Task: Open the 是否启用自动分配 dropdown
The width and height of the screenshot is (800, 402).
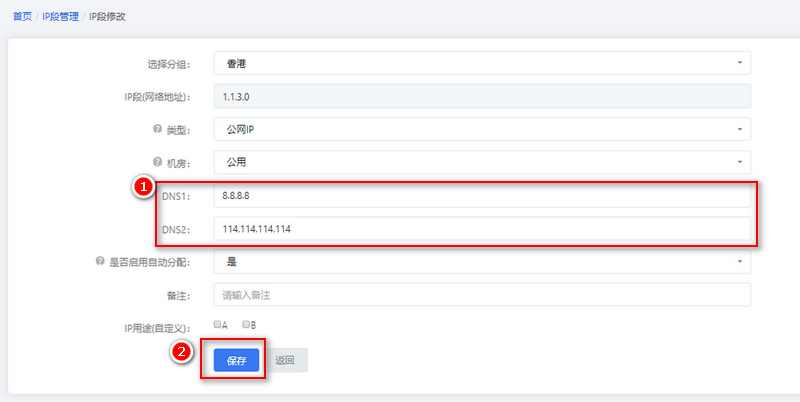Action: 482,262
